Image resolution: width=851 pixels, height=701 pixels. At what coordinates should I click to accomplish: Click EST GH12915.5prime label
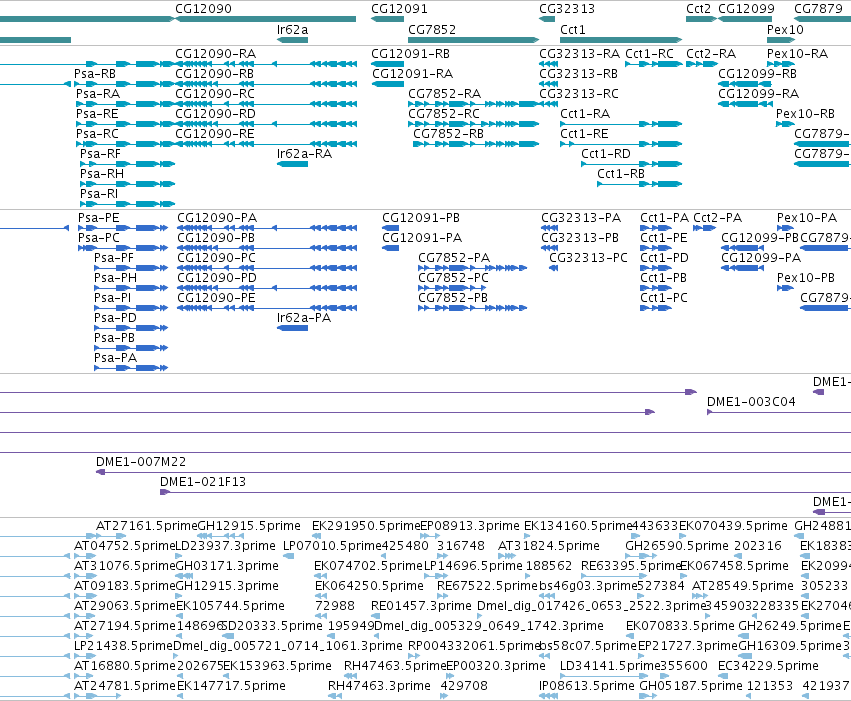point(249,526)
